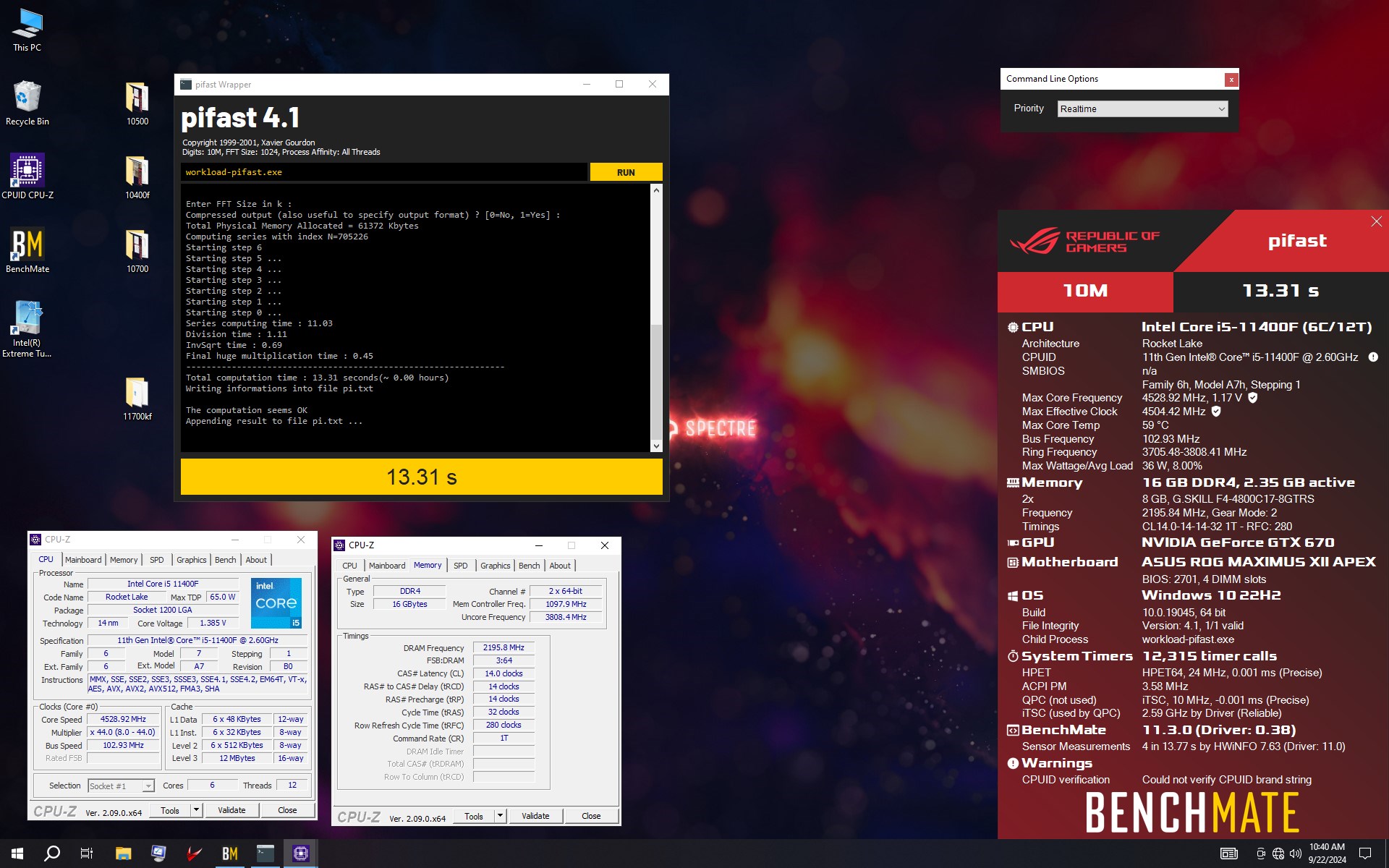Click the pifast console scroll up arrow
1389x868 pixels.
[x=656, y=191]
